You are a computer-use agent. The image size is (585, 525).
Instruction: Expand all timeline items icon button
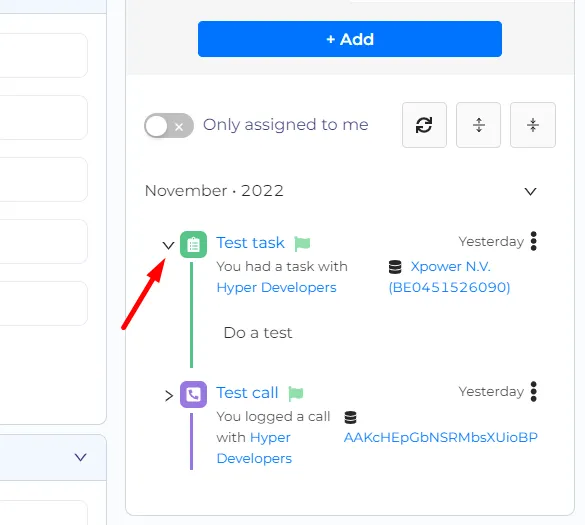pyautogui.click(x=478, y=125)
